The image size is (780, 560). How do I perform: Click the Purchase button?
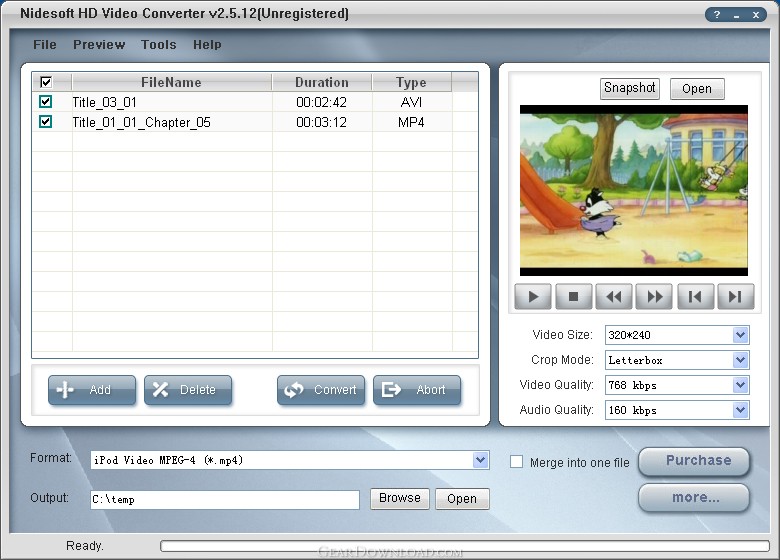point(694,461)
